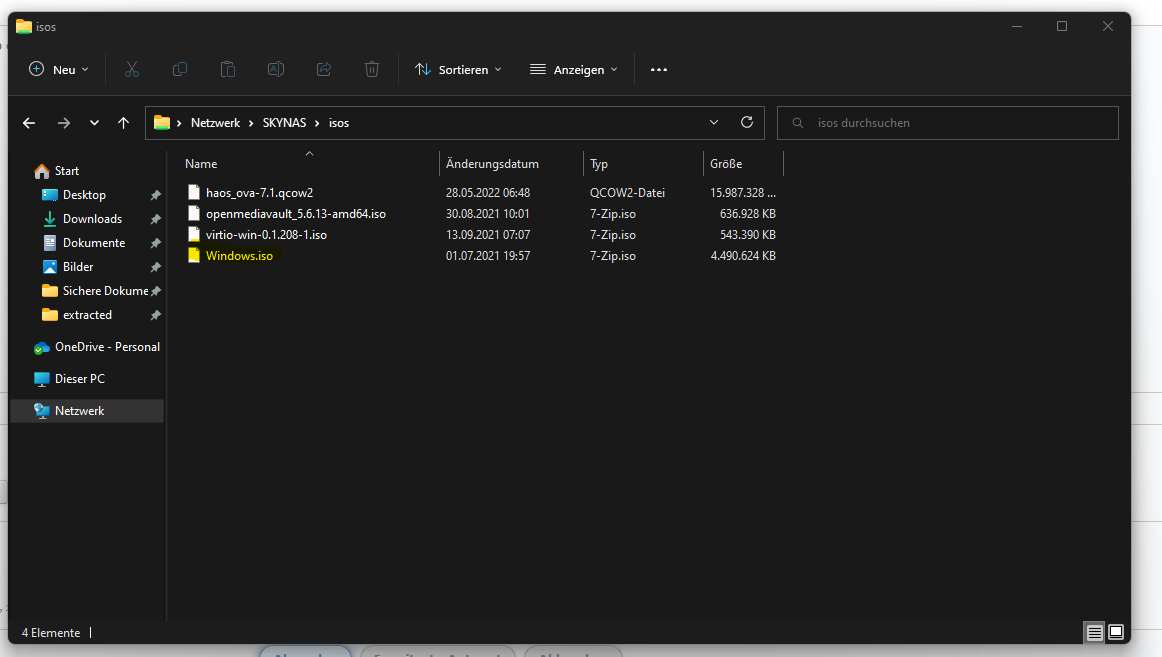Go forward with the right arrow
The height and width of the screenshot is (657, 1162).
coord(64,123)
